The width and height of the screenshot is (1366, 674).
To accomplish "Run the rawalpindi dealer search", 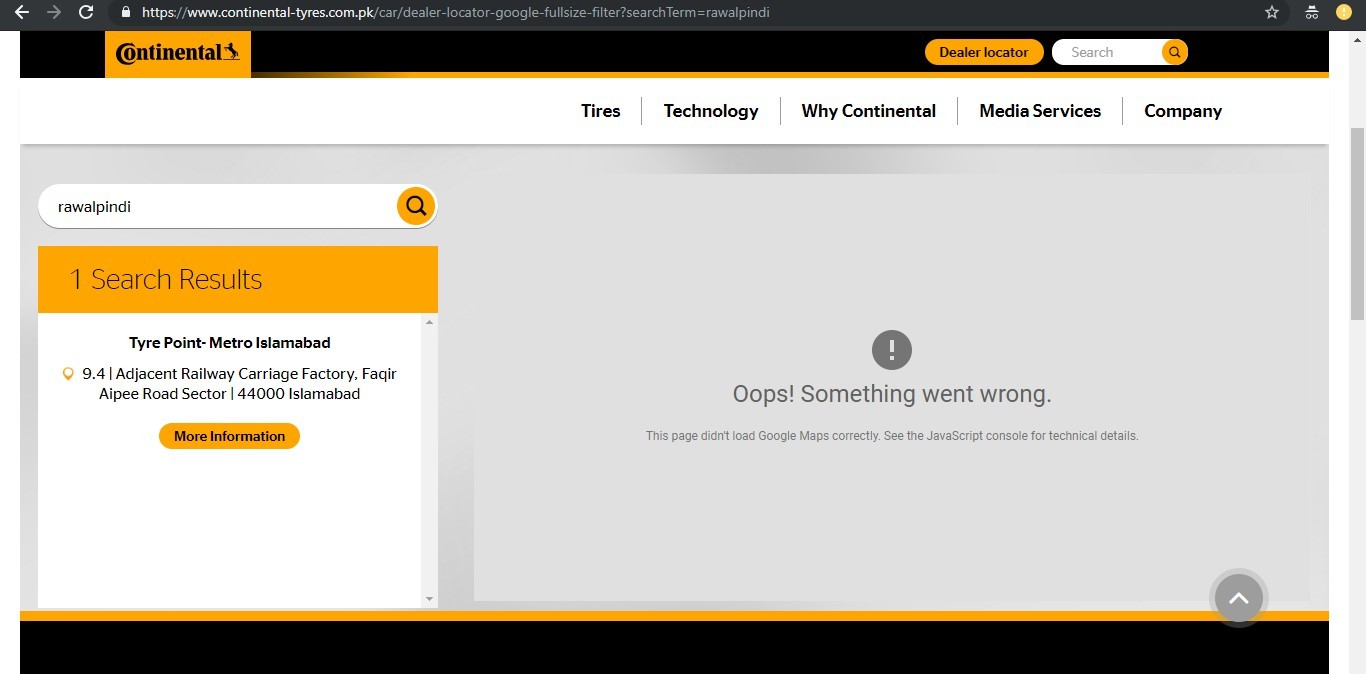I will tap(416, 206).
